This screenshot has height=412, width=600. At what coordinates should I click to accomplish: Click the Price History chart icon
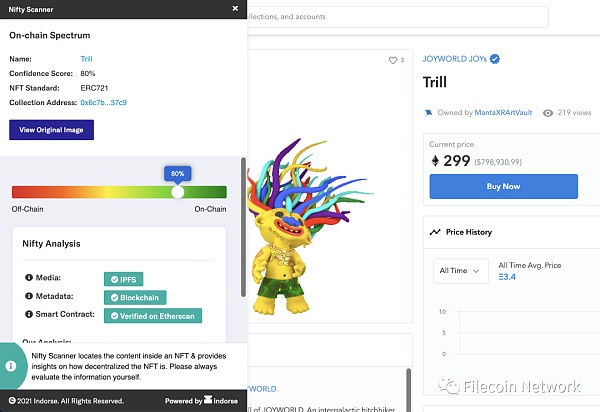coord(435,232)
